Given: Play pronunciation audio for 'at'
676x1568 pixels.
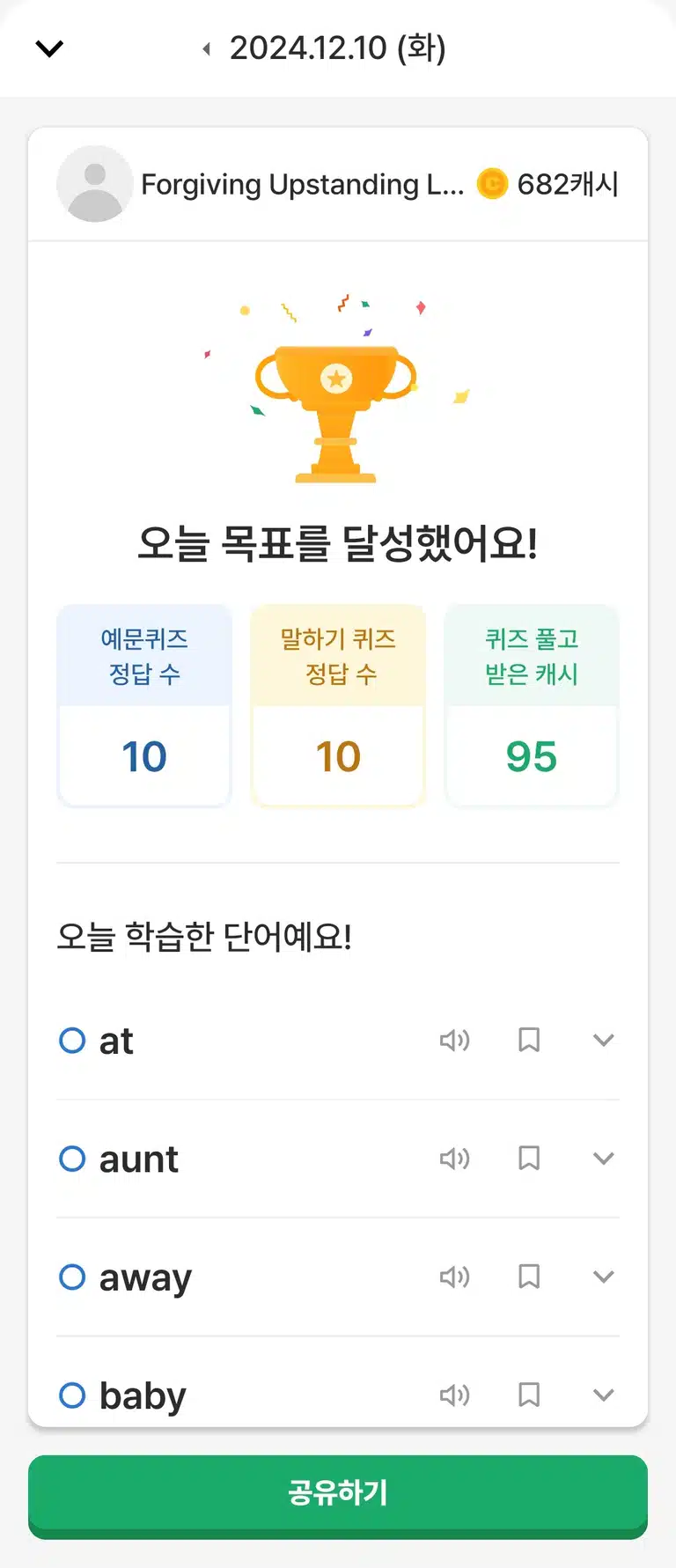Looking at the screenshot, I should click(x=454, y=1040).
